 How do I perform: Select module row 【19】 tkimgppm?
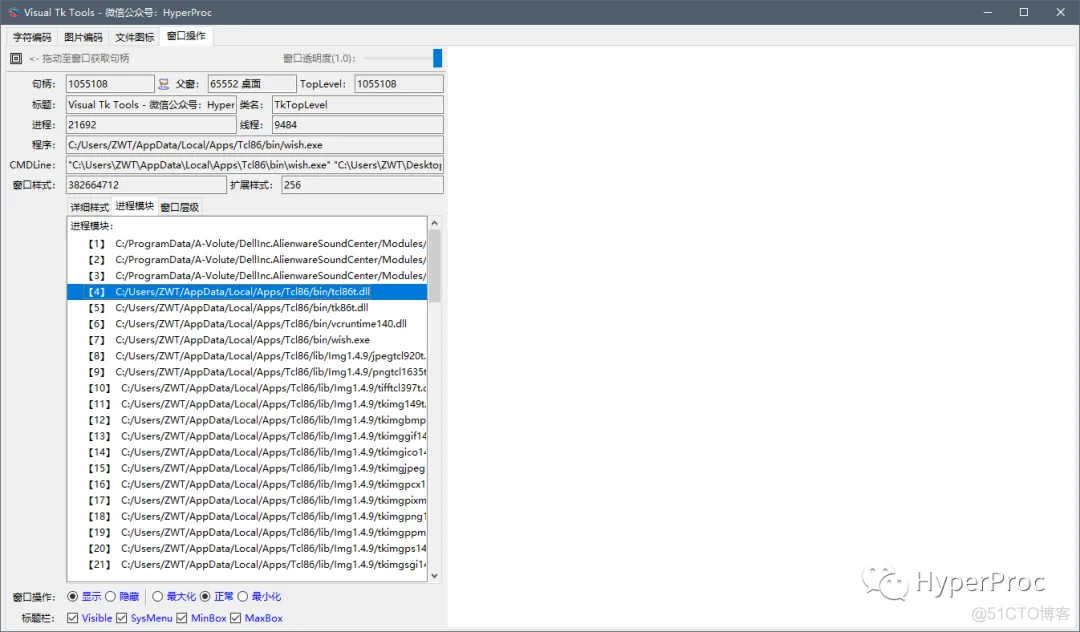pos(247,532)
